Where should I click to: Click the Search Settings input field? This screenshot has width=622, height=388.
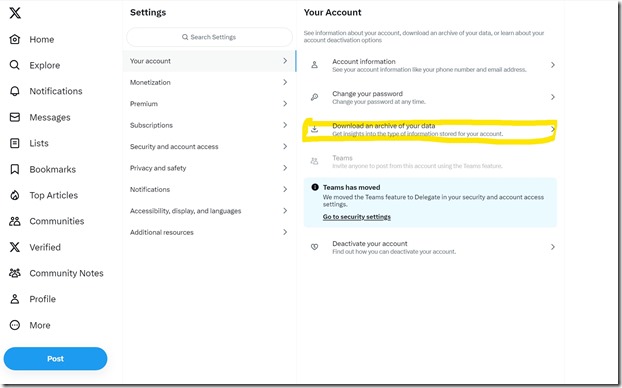click(x=209, y=37)
